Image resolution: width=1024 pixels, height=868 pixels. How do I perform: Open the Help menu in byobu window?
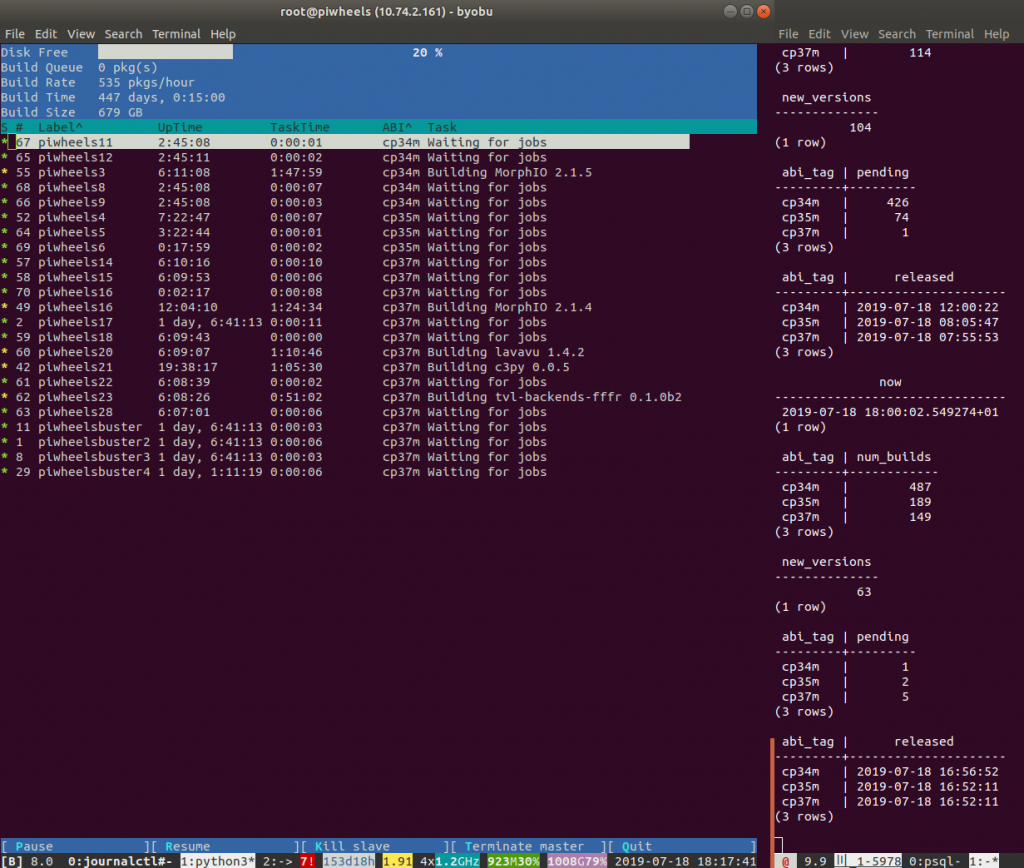223,34
